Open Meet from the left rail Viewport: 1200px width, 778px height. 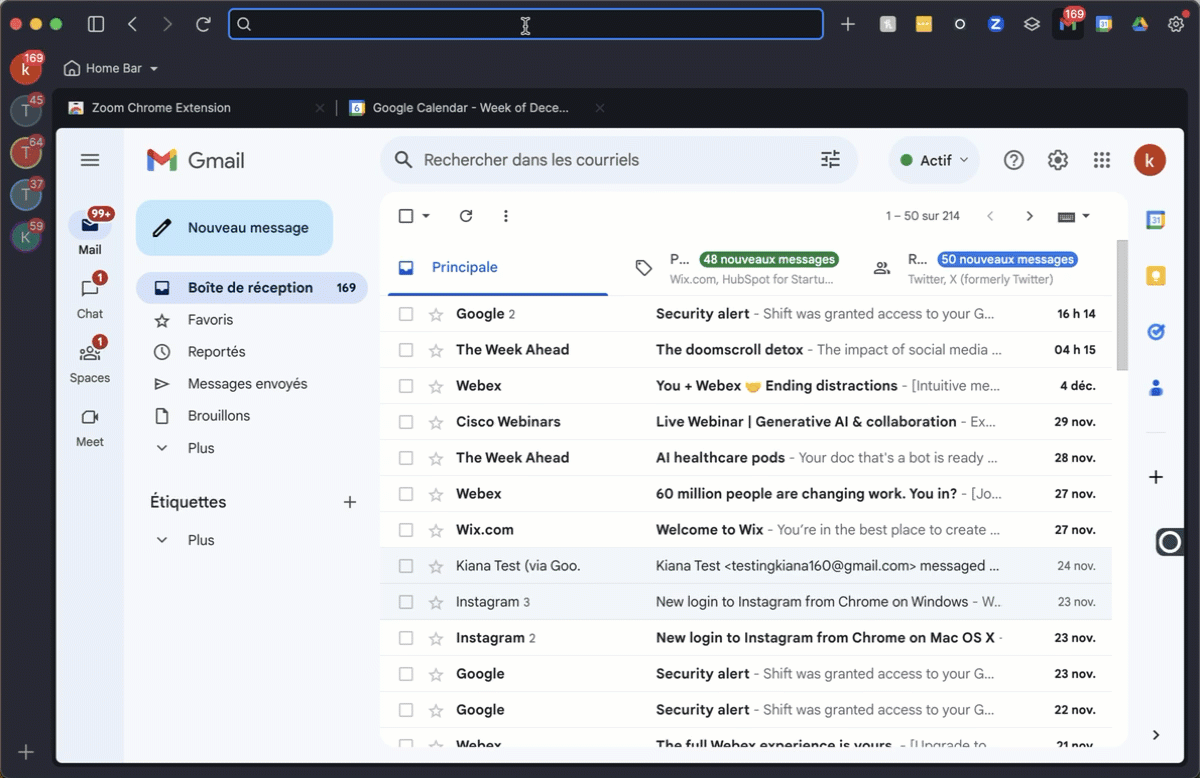point(90,426)
